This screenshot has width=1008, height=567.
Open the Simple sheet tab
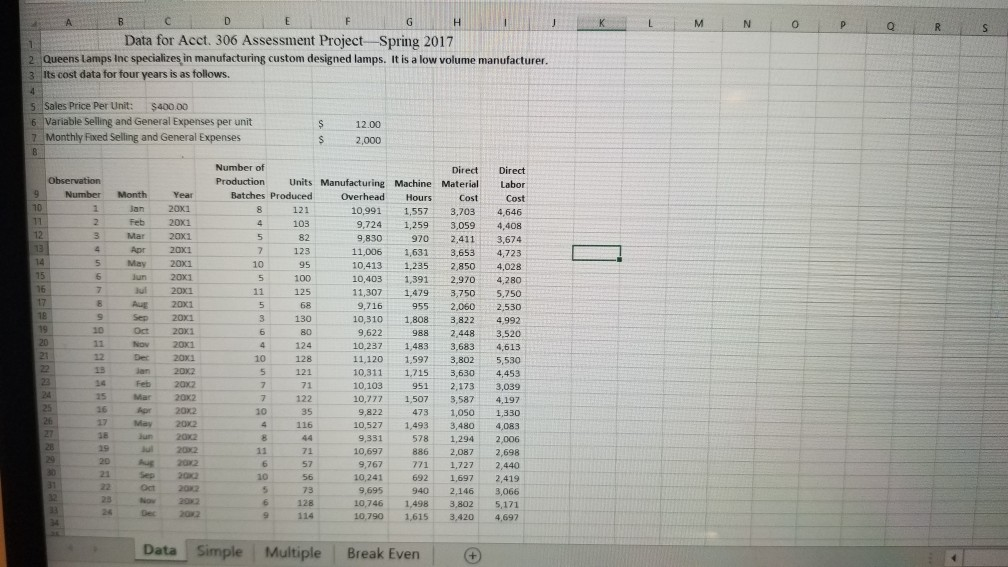click(220, 552)
